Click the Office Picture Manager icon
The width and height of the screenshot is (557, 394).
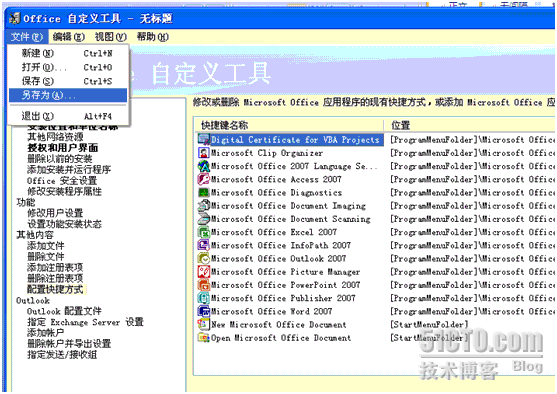204,271
